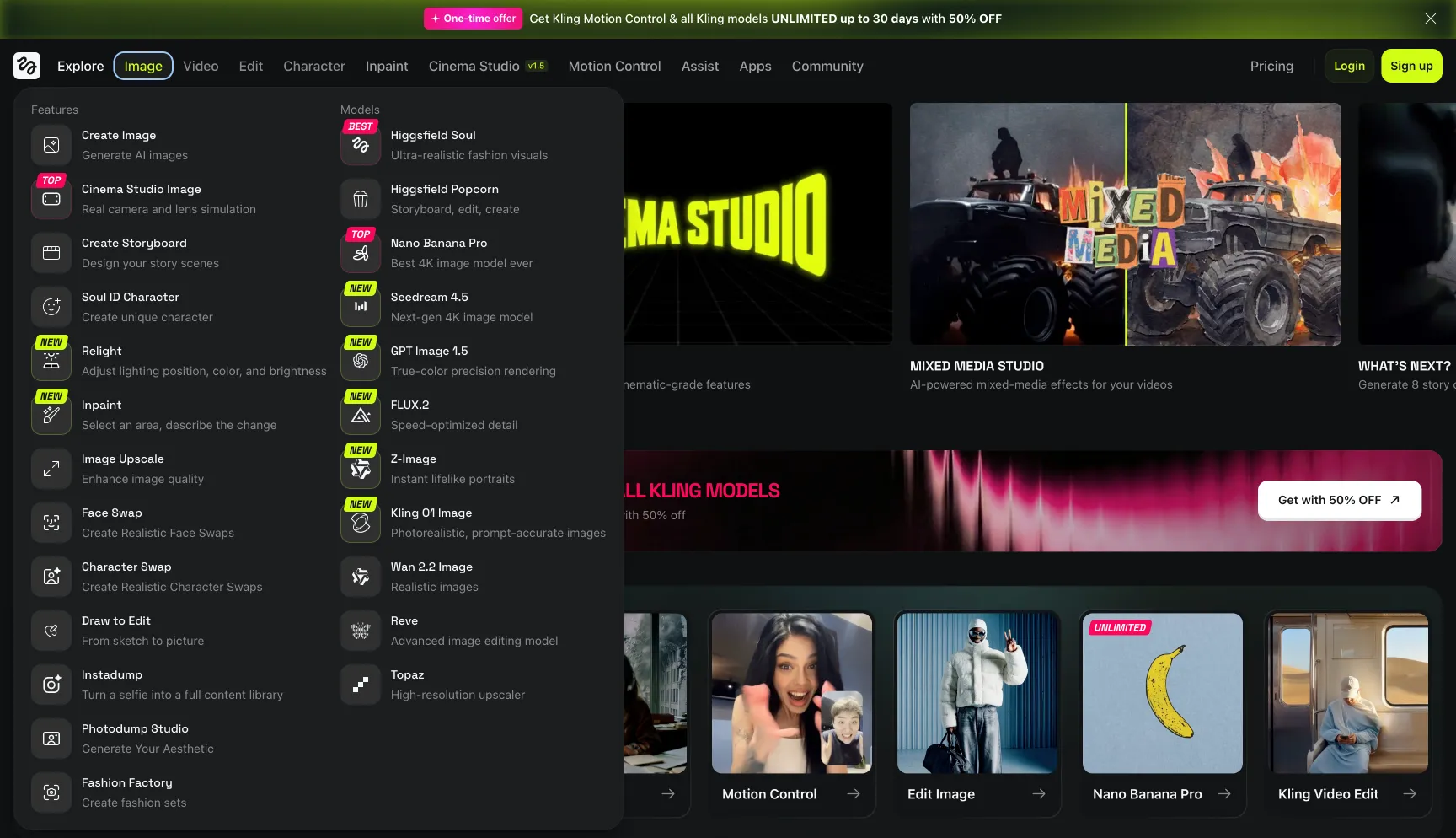This screenshot has height=838, width=1456.
Task: Click 'High-resolution upscaler' description
Action: click(x=458, y=695)
